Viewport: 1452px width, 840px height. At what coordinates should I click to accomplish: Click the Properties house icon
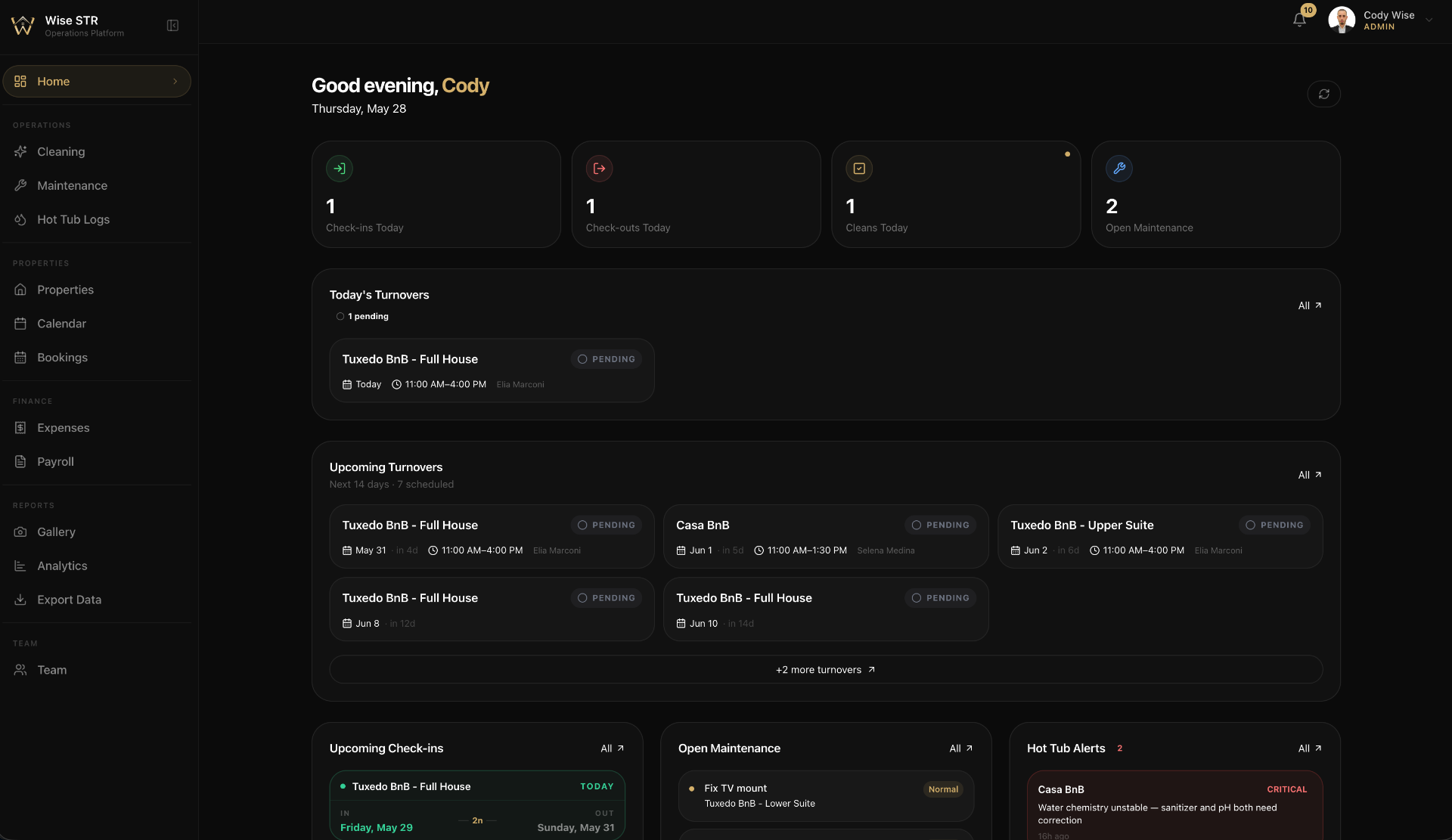[x=20, y=290]
